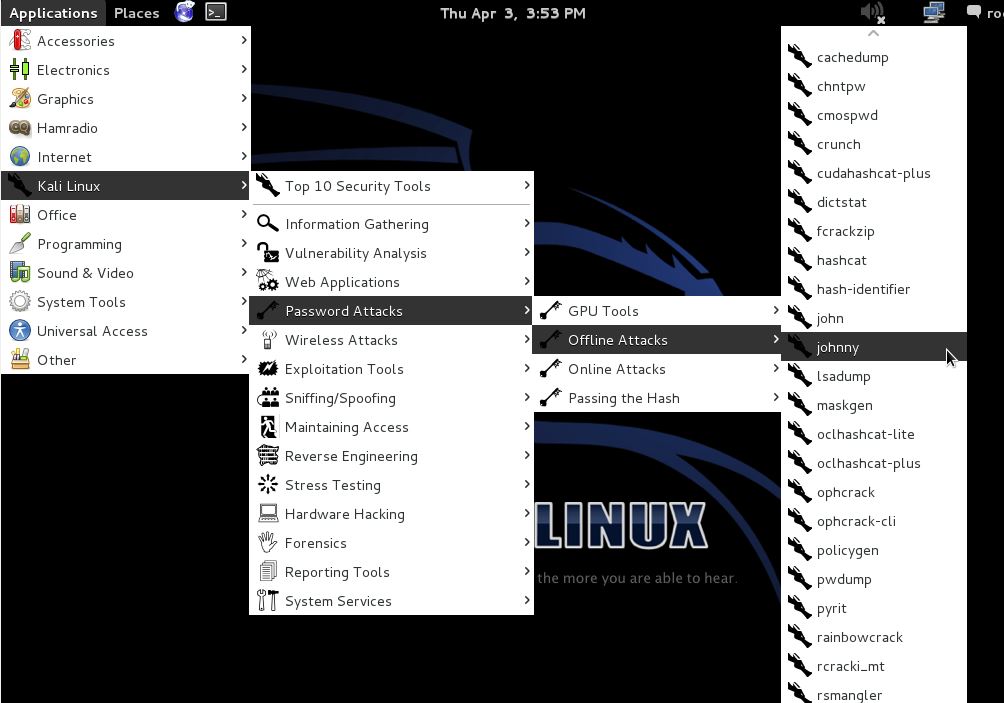Viewport: 1004px width, 703px height.
Task: Launch ophcrack from the list
Action: point(874,492)
